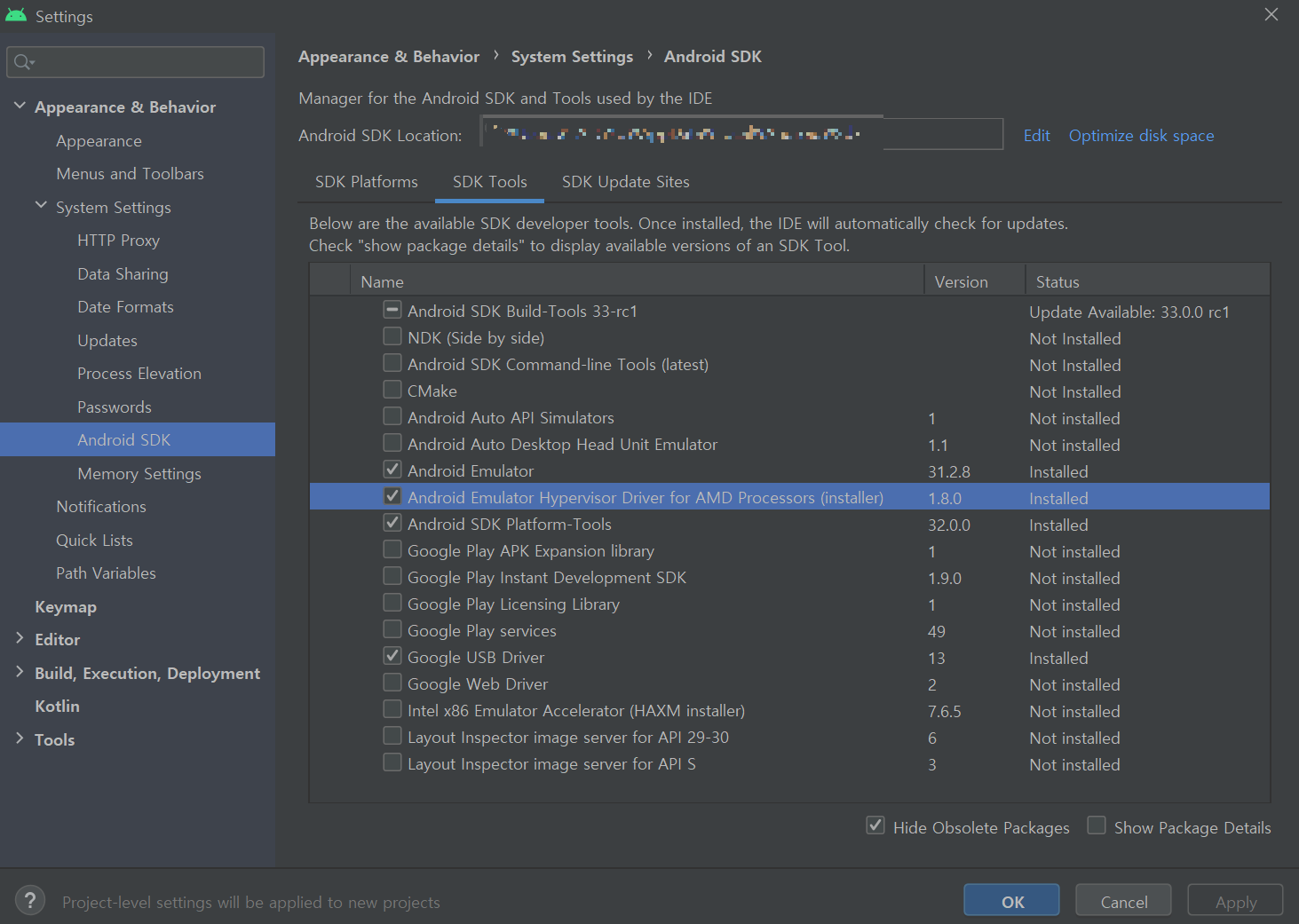The height and width of the screenshot is (924, 1299).
Task: Click the Android Studio logo in title bar
Action: 16,16
